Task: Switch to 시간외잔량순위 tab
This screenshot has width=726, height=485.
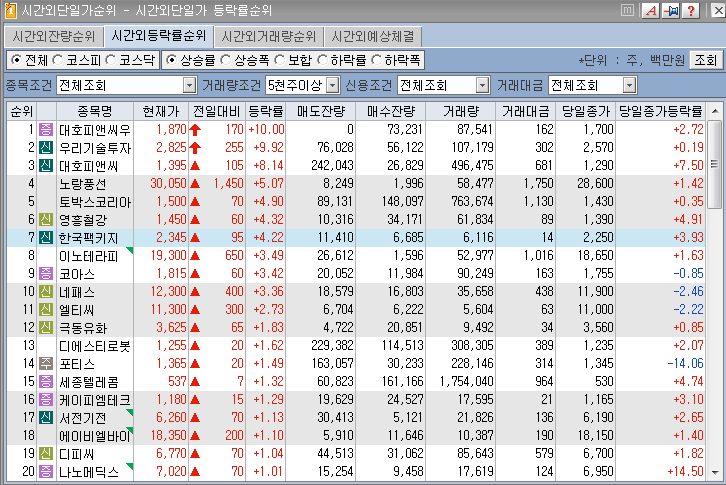Action: pyautogui.click(x=54, y=37)
